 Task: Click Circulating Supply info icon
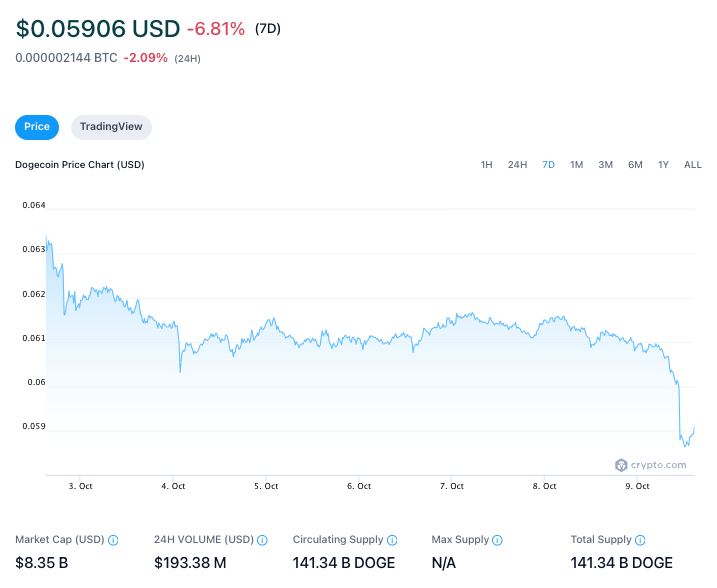coord(392,540)
